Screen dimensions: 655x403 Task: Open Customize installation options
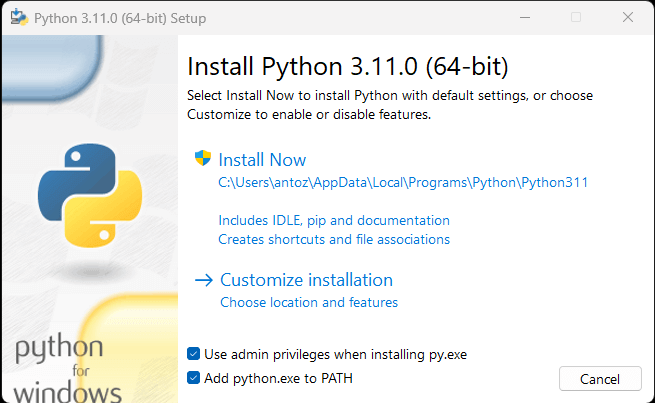[x=307, y=280]
